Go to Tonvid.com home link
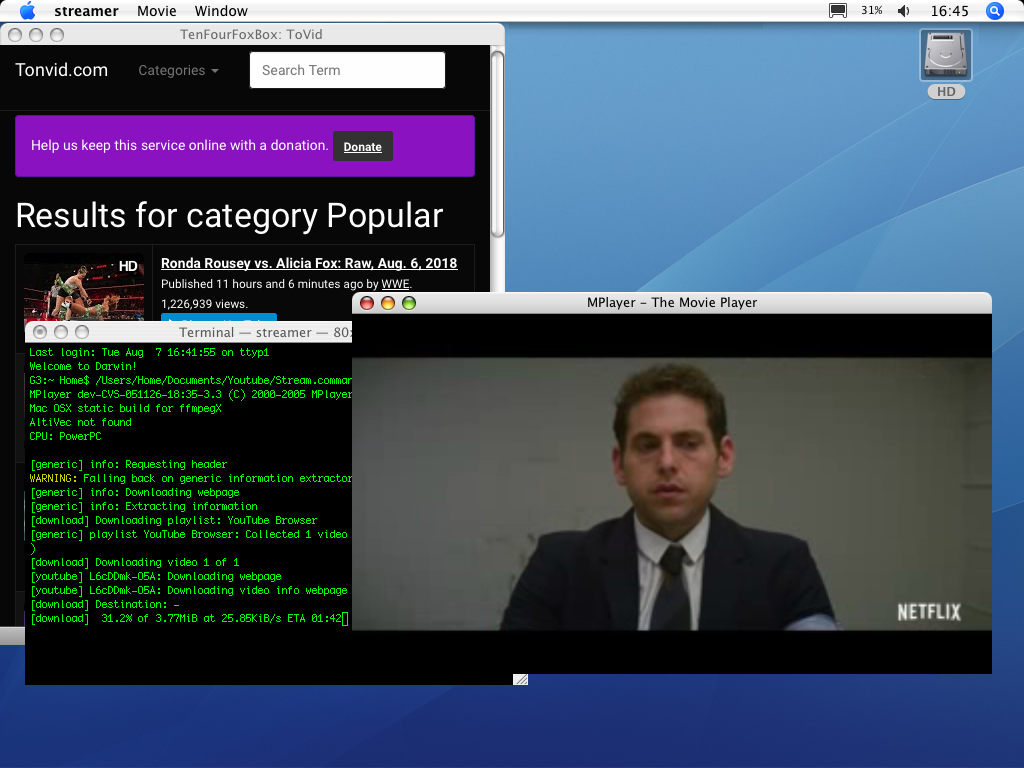The width and height of the screenshot is (1024, 768). (61, 70)
